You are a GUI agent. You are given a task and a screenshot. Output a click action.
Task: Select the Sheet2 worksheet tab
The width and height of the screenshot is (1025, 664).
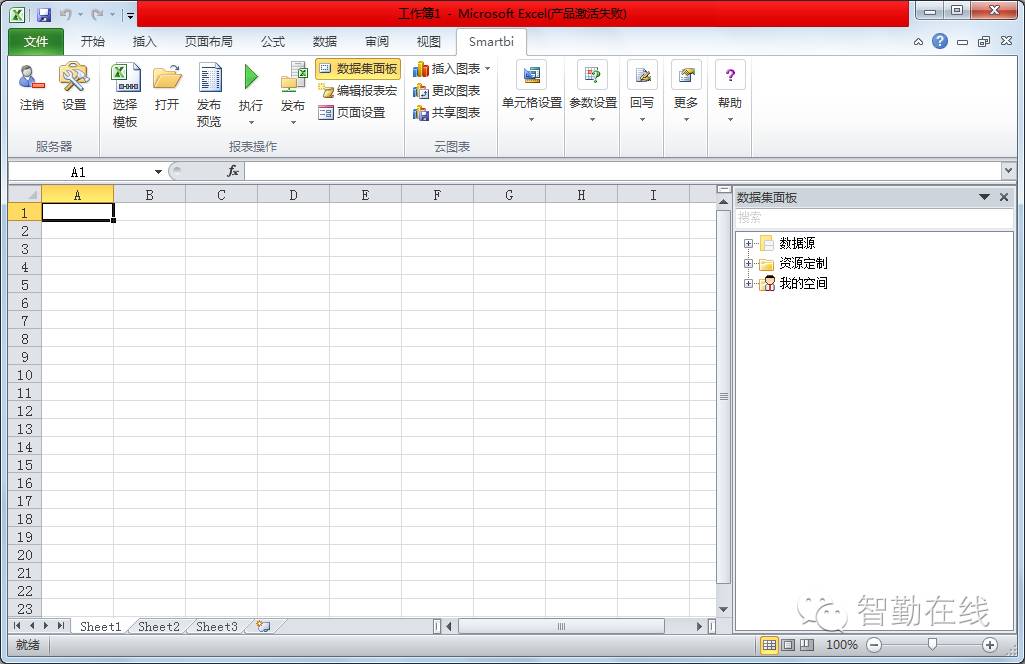[159, 626]
